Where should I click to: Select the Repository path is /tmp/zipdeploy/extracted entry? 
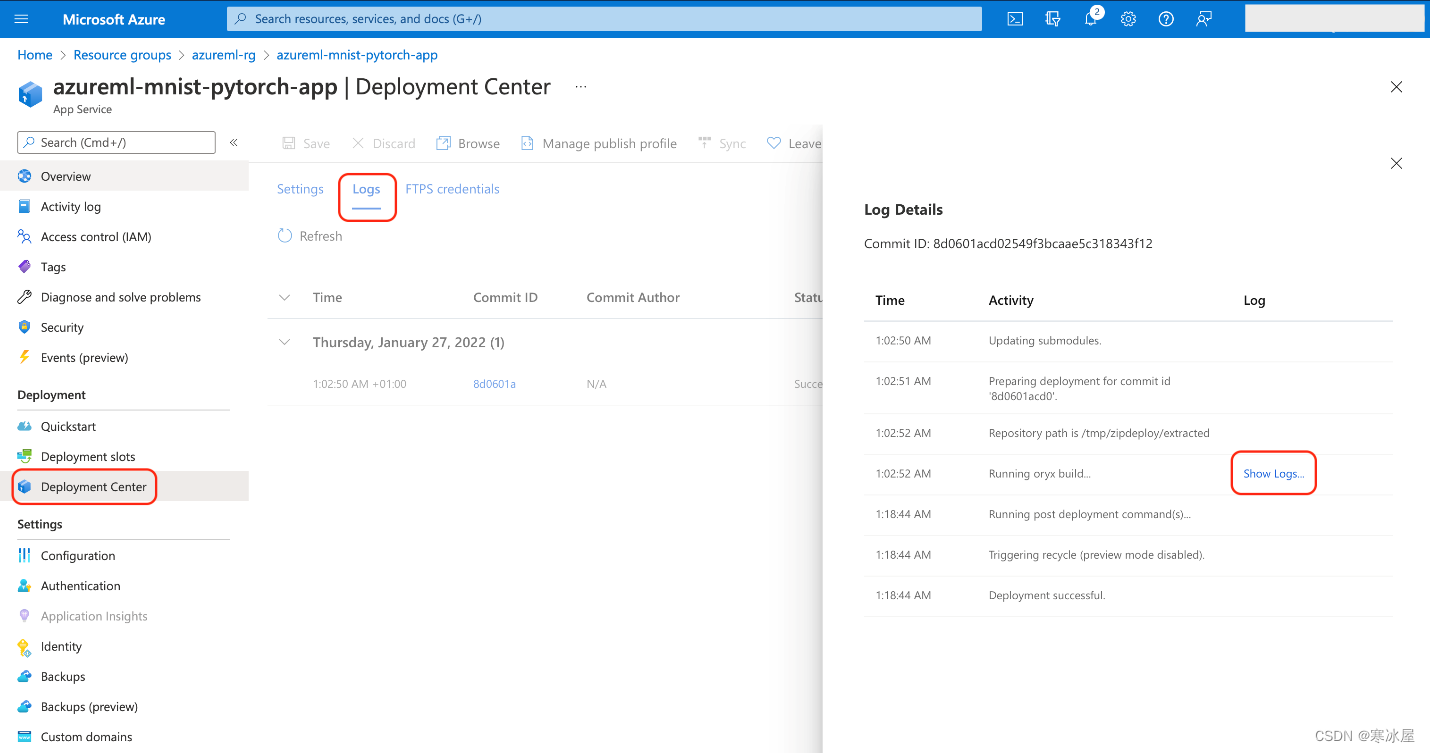1128,434
